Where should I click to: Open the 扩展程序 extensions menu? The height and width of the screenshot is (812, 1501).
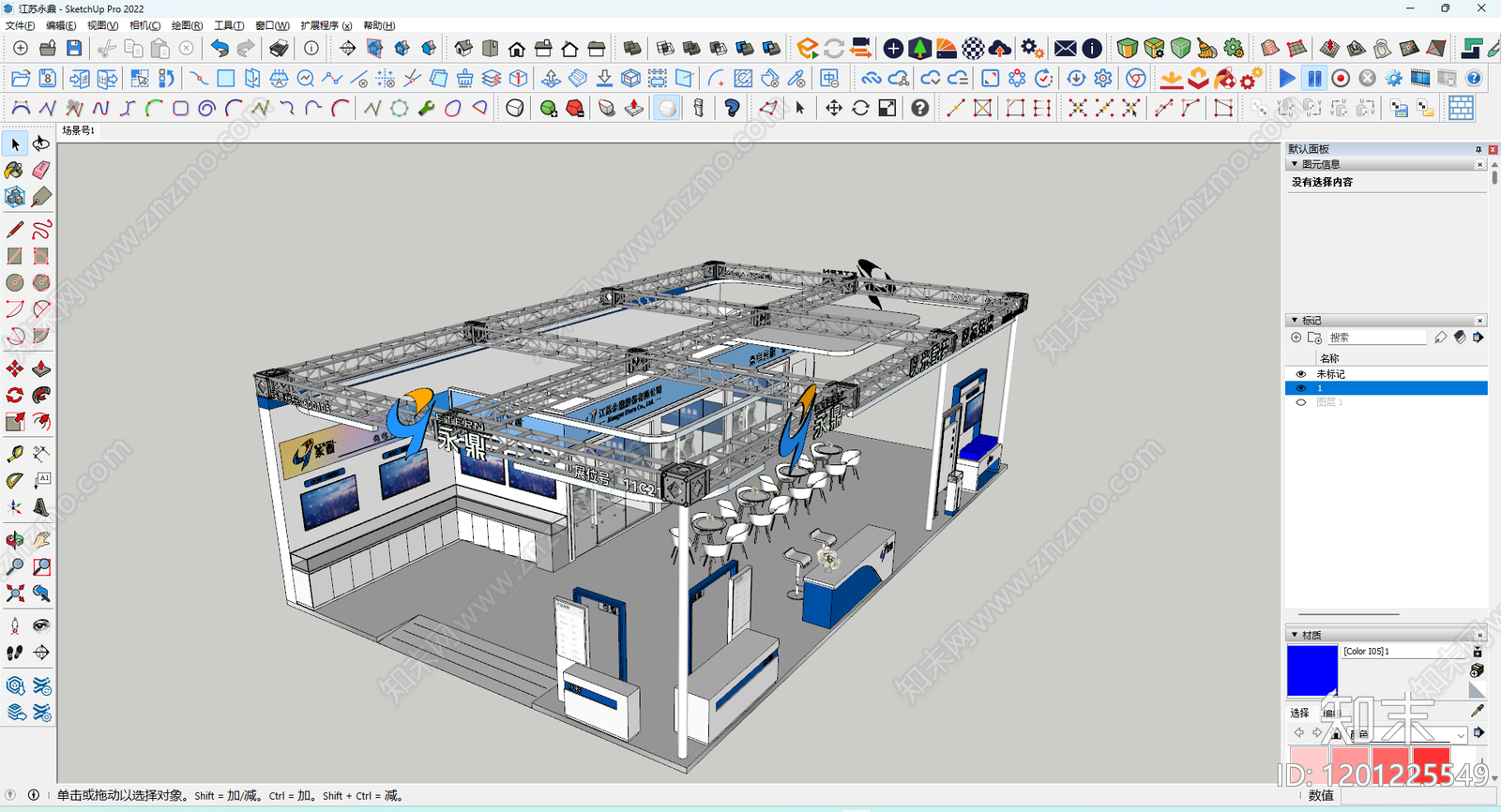(326, 25)
